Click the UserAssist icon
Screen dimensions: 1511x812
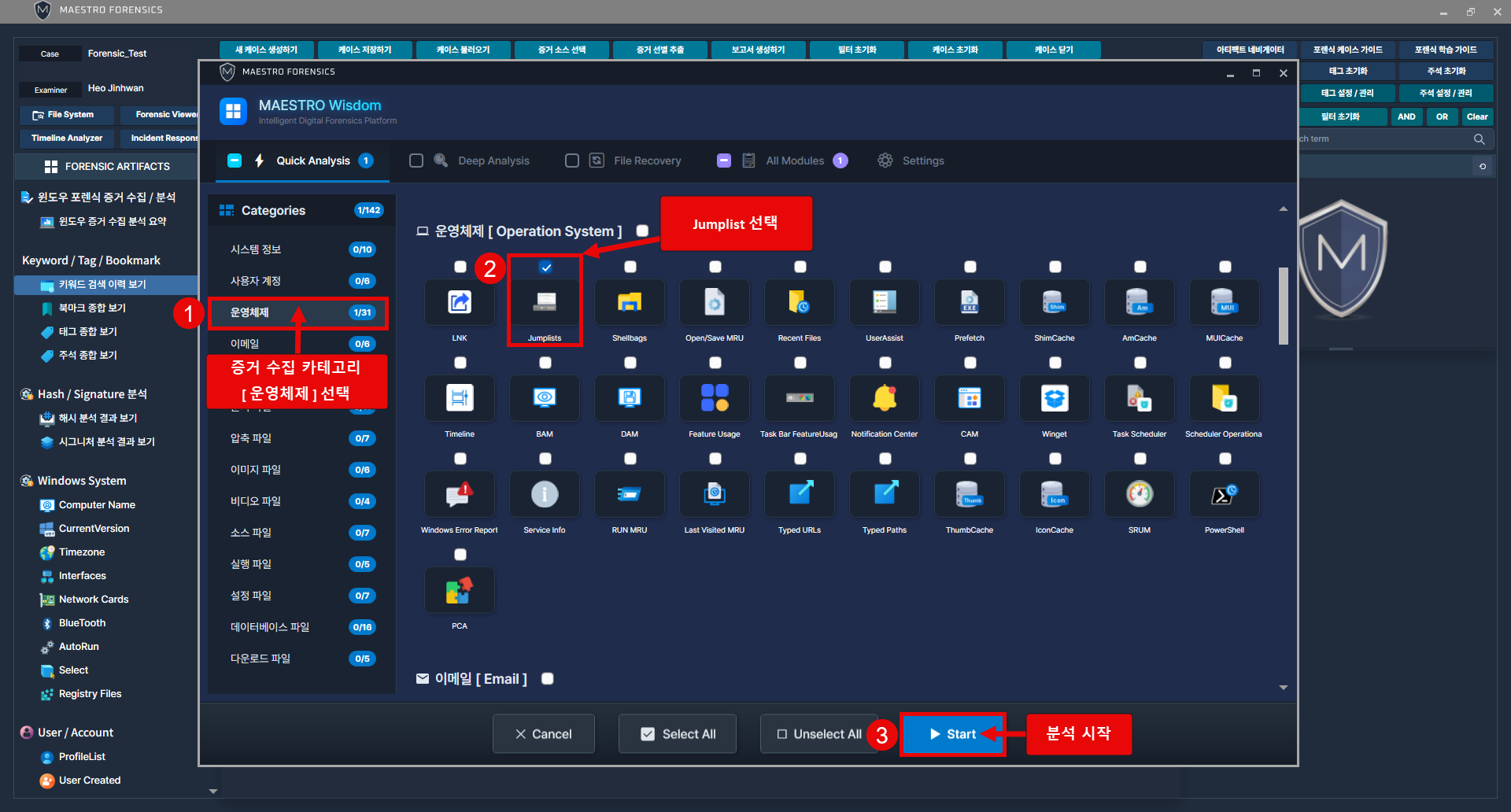click(x=885, y=302)
